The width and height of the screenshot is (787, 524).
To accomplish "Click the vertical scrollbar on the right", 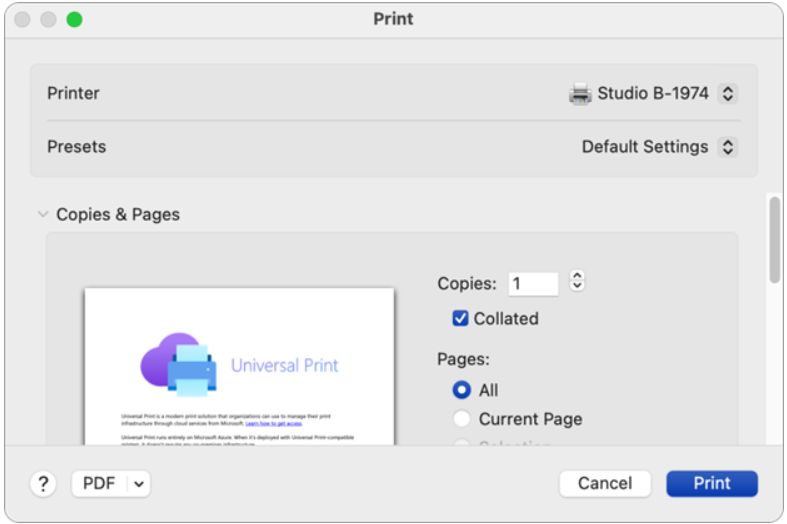I will (774, 240).
